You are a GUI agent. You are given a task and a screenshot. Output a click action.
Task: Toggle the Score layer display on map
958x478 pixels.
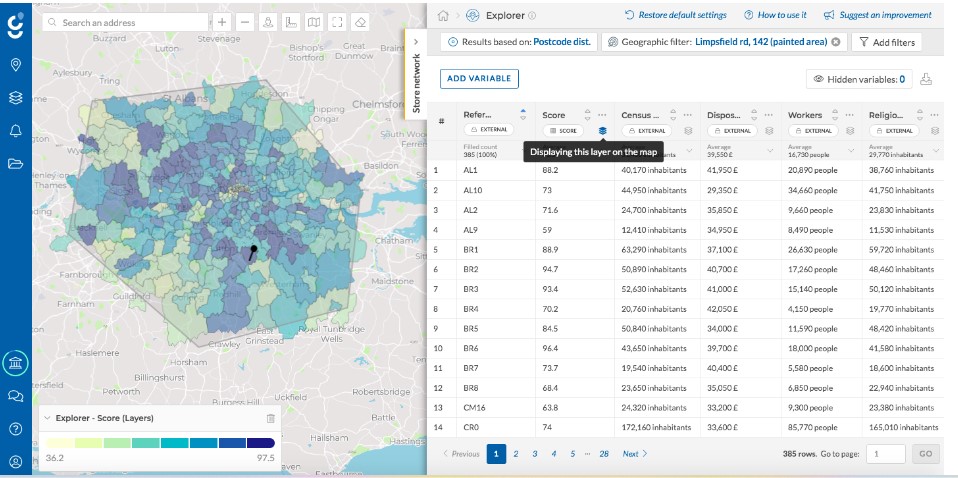coord(602,130)
